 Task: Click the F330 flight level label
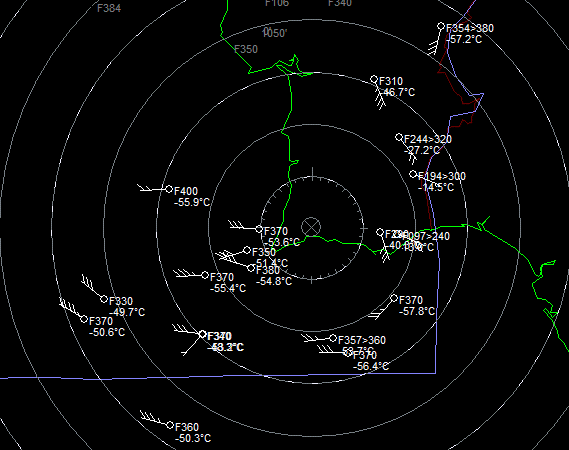[x=121, y=301]
